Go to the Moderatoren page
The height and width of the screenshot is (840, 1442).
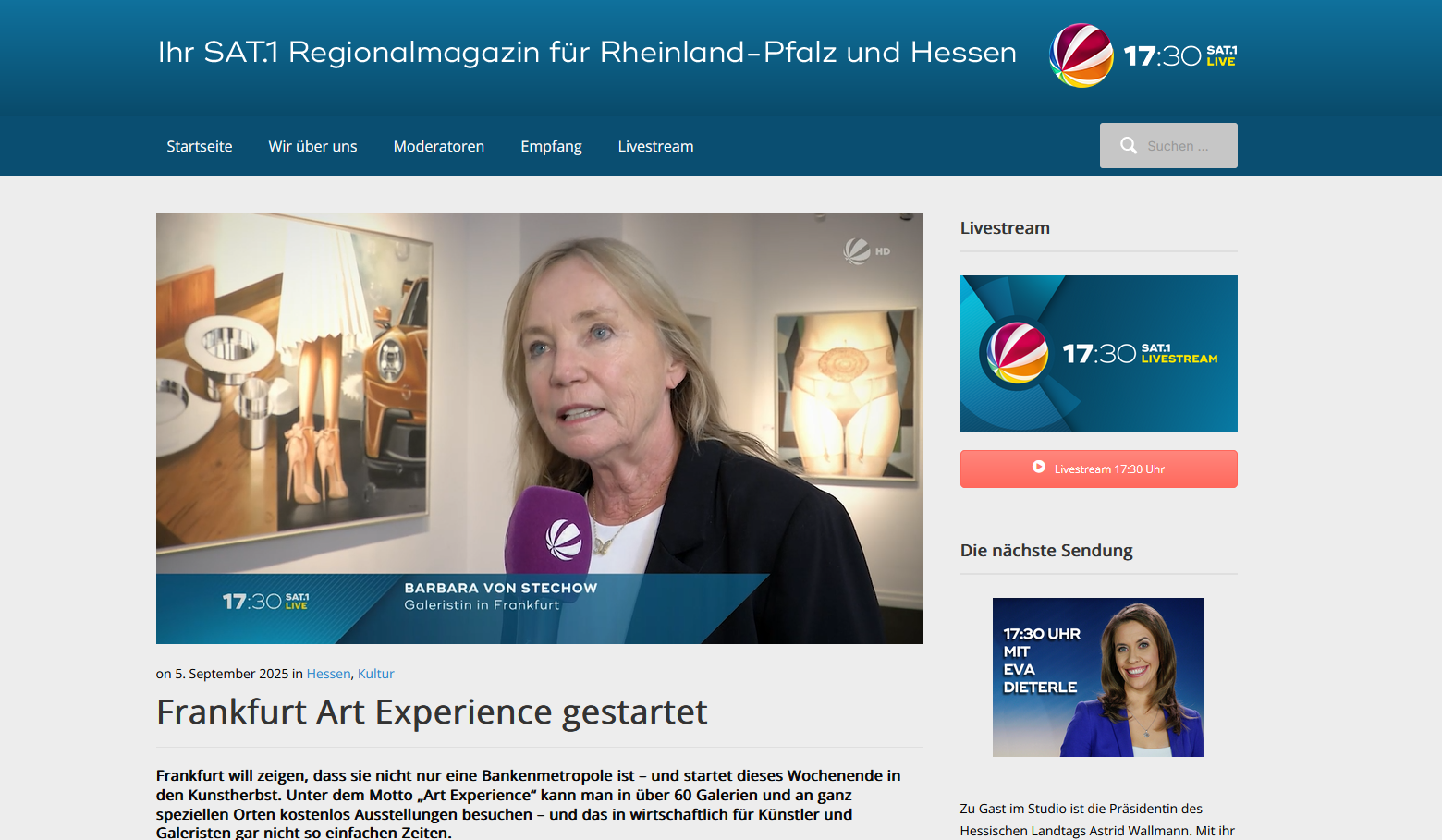coord(439,146)
